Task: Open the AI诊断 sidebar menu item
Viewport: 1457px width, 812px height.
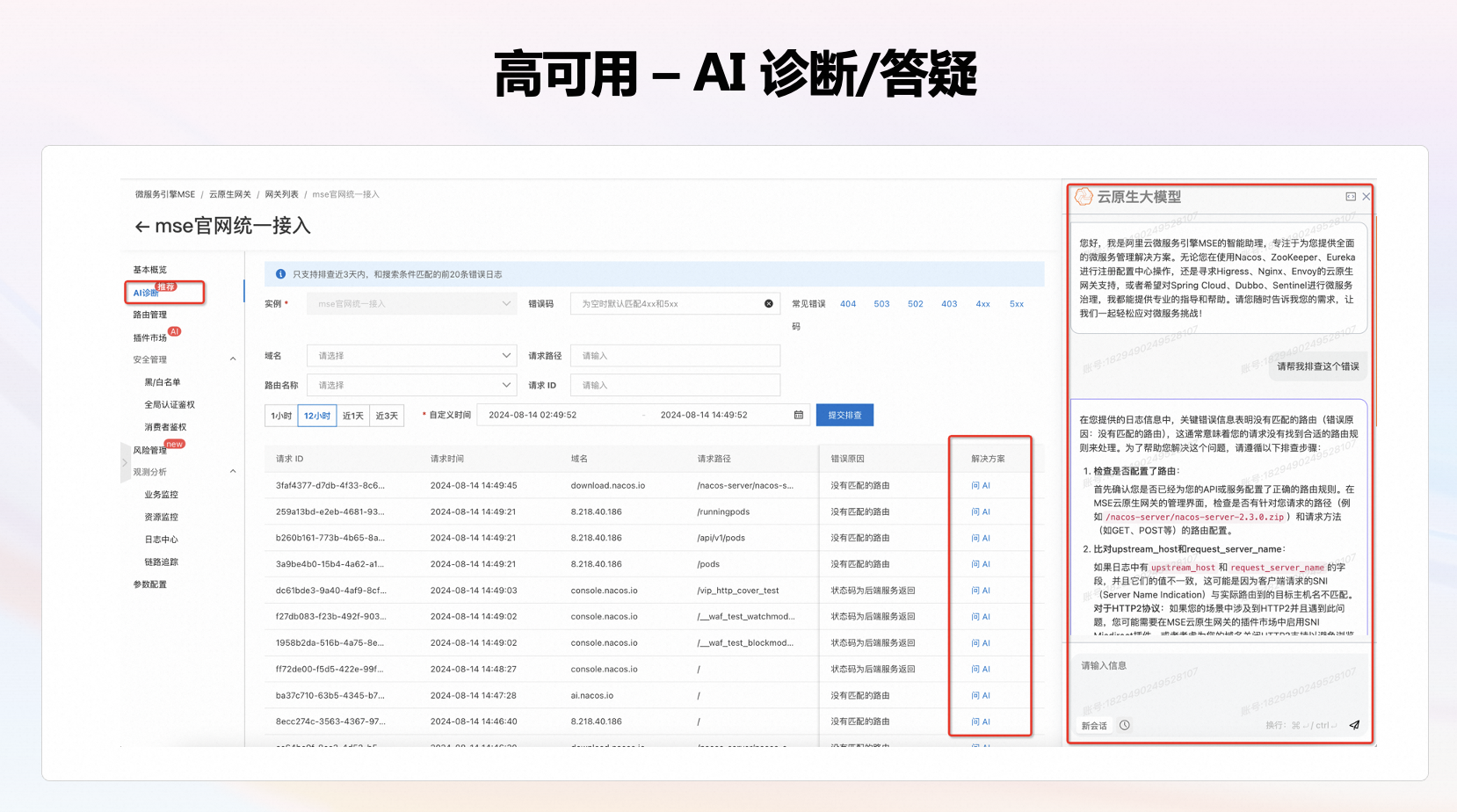Action: (x=146, y=293)
